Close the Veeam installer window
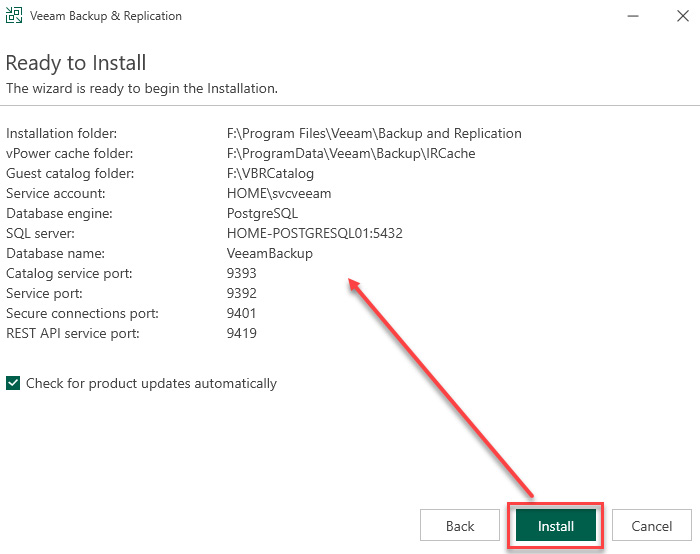The width and height of the screenshot is (700, 554). 683,16
